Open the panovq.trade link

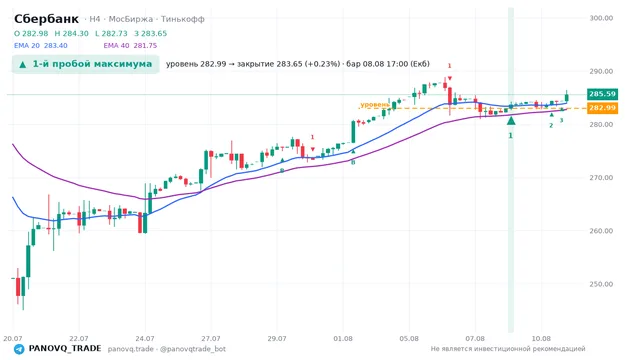[131, 349]
